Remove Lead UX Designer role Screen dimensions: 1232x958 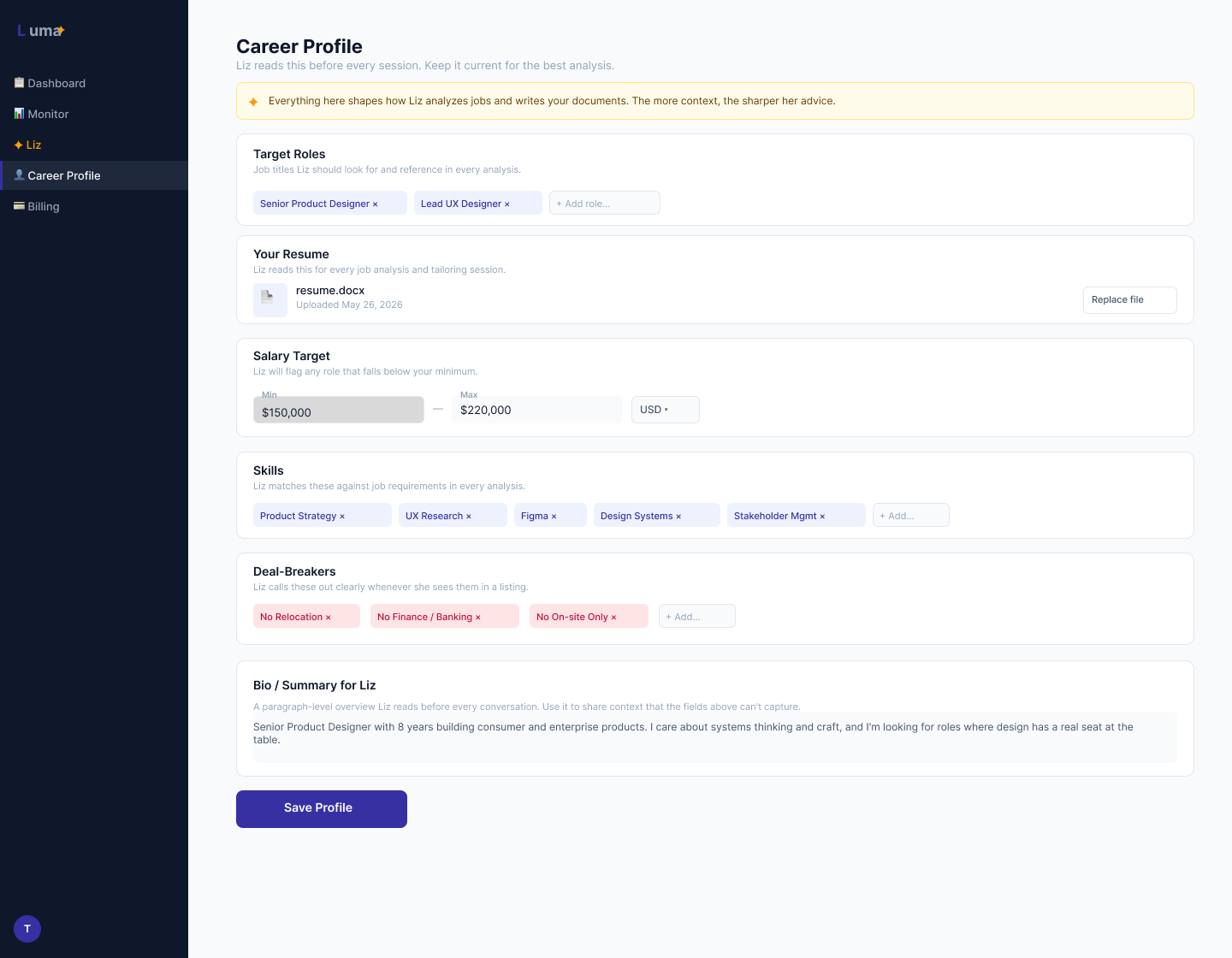(506, 204)
